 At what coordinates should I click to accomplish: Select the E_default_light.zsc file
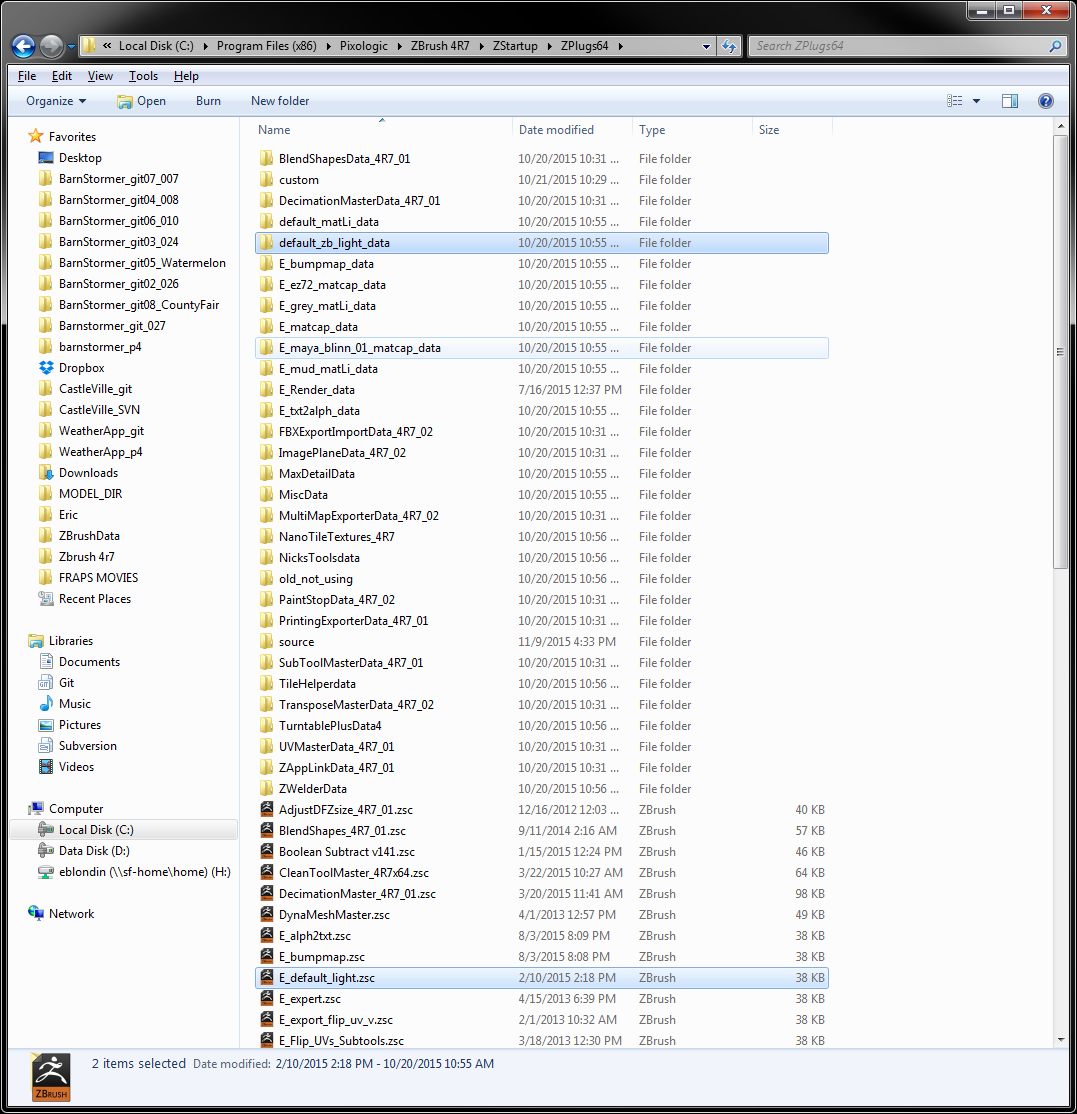click(x=541, y=978)
